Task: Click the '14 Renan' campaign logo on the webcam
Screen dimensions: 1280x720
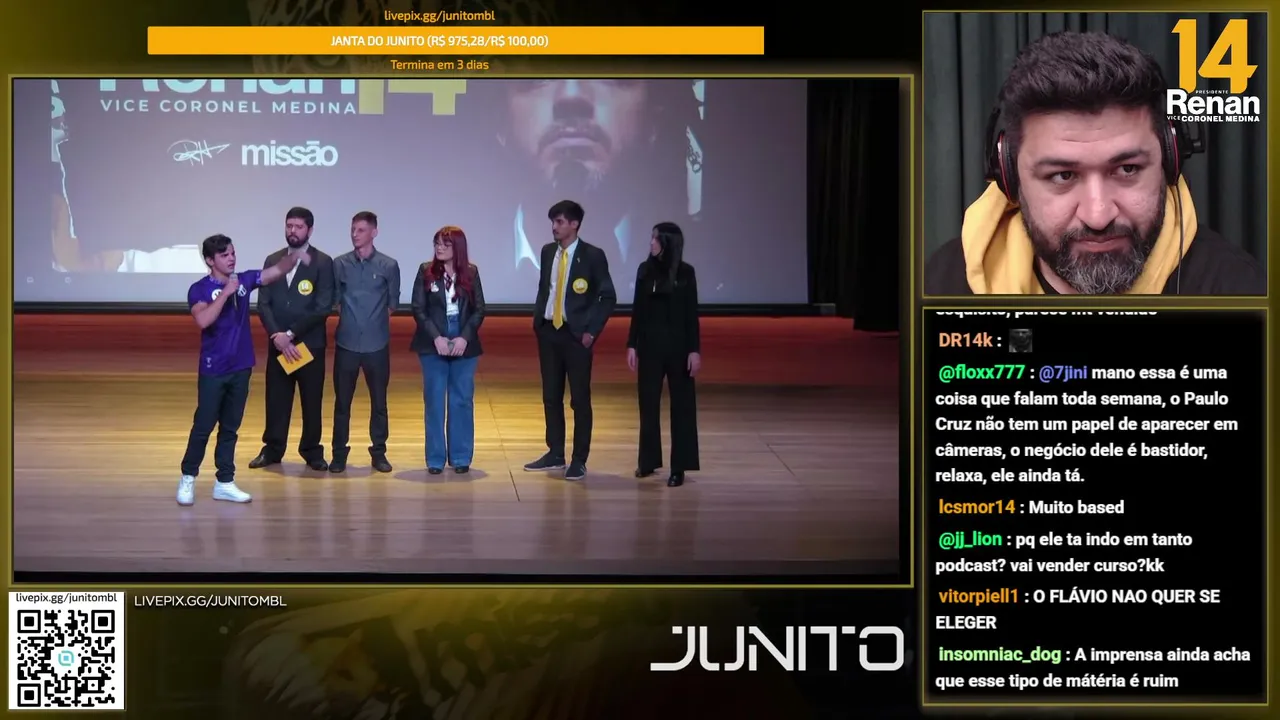Action: tap(1214, 70)
